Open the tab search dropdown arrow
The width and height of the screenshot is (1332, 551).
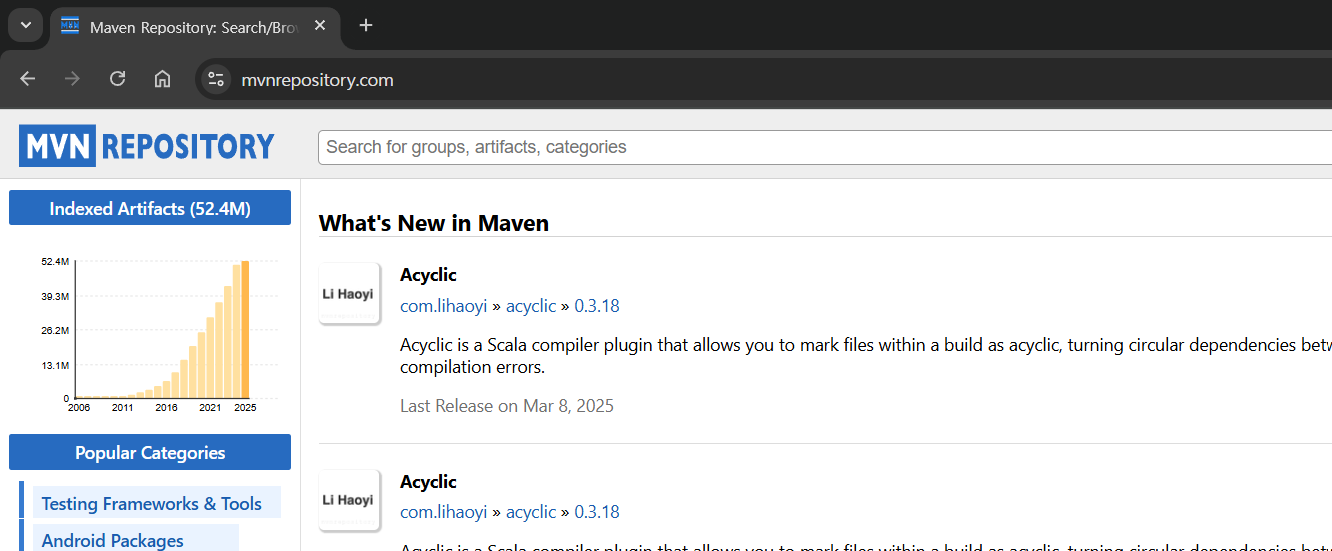click(x=25, y=25)
